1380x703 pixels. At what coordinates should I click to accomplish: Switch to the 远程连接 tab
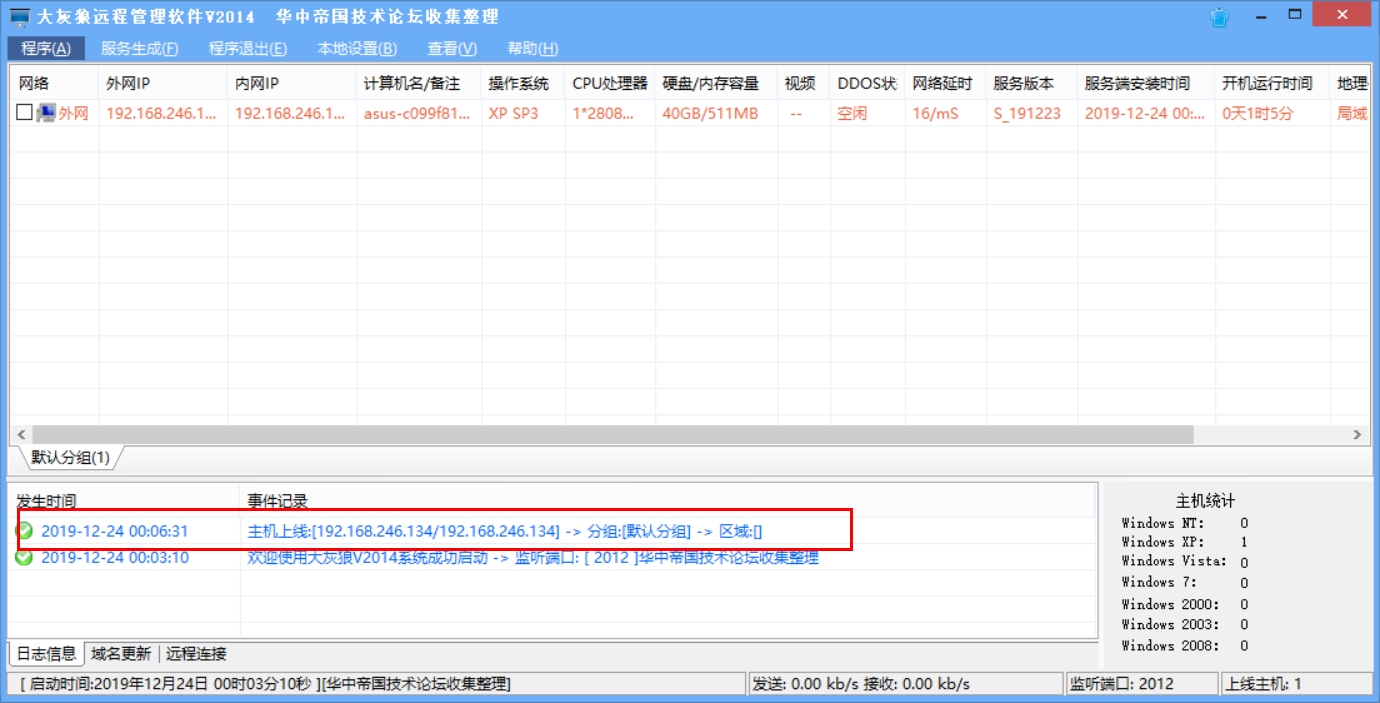tap(197, 654)
